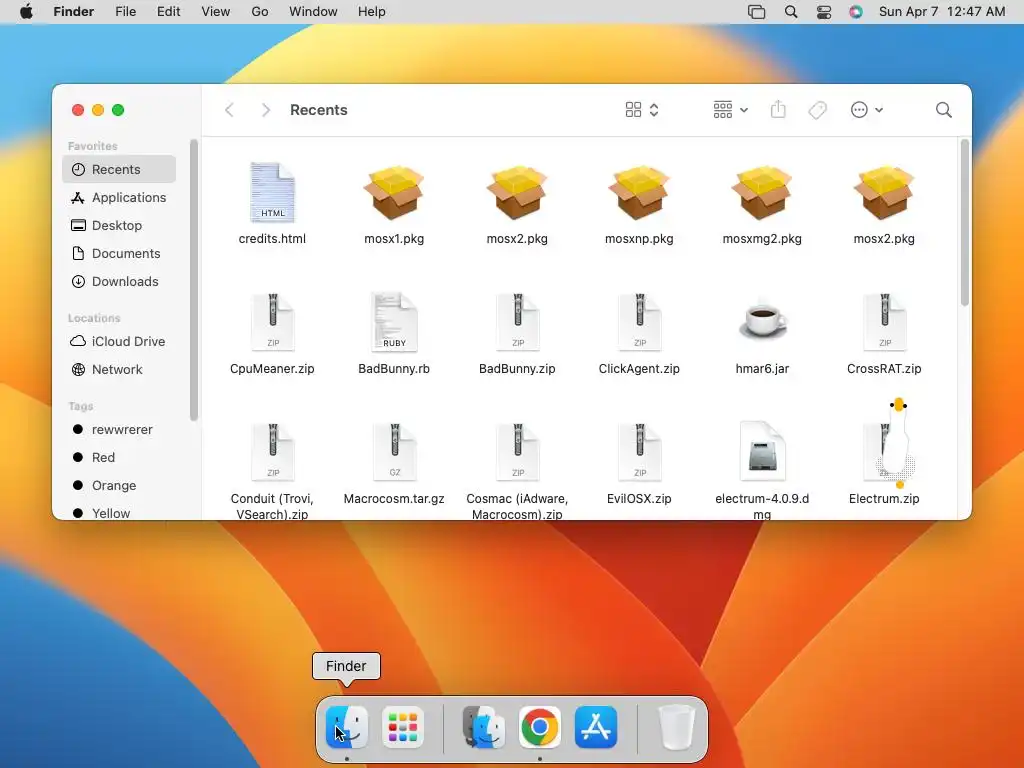Select the Orange tag
The height and width of the screenshot is (768, 1024).
coord(119,485)
